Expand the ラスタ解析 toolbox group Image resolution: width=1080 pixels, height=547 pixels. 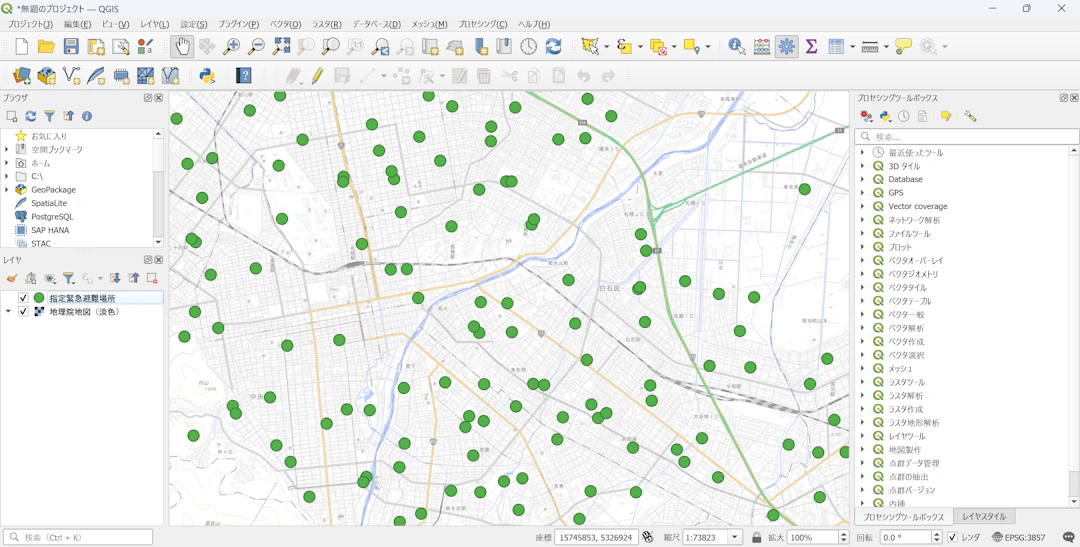862,395
